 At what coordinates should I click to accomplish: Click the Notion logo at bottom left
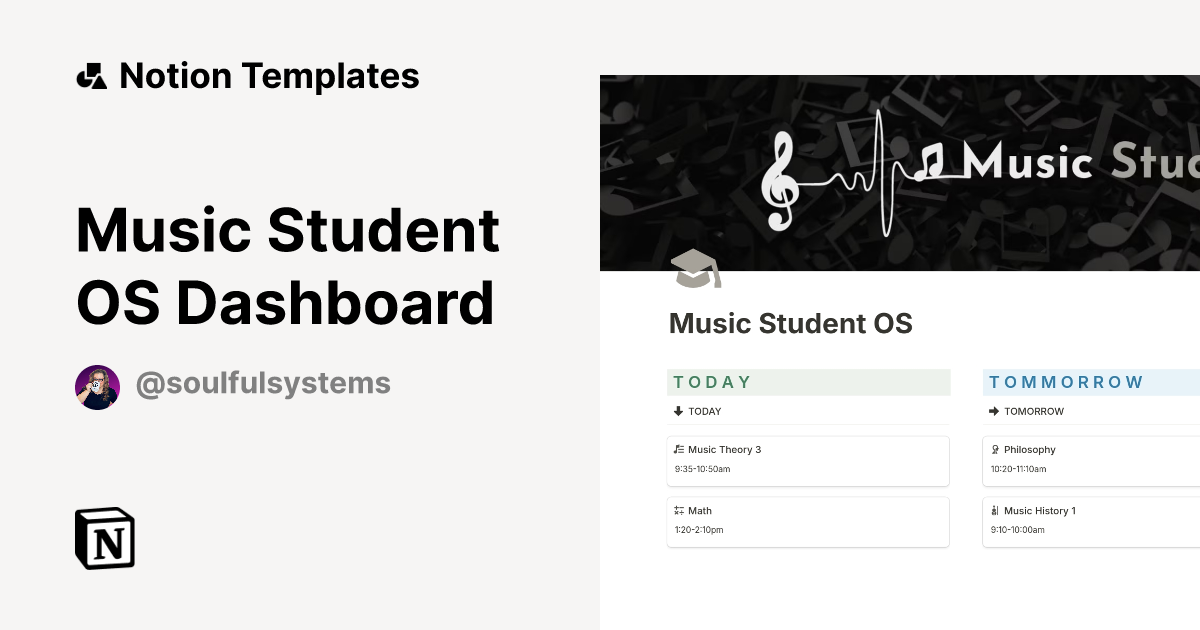coord(104,538)
